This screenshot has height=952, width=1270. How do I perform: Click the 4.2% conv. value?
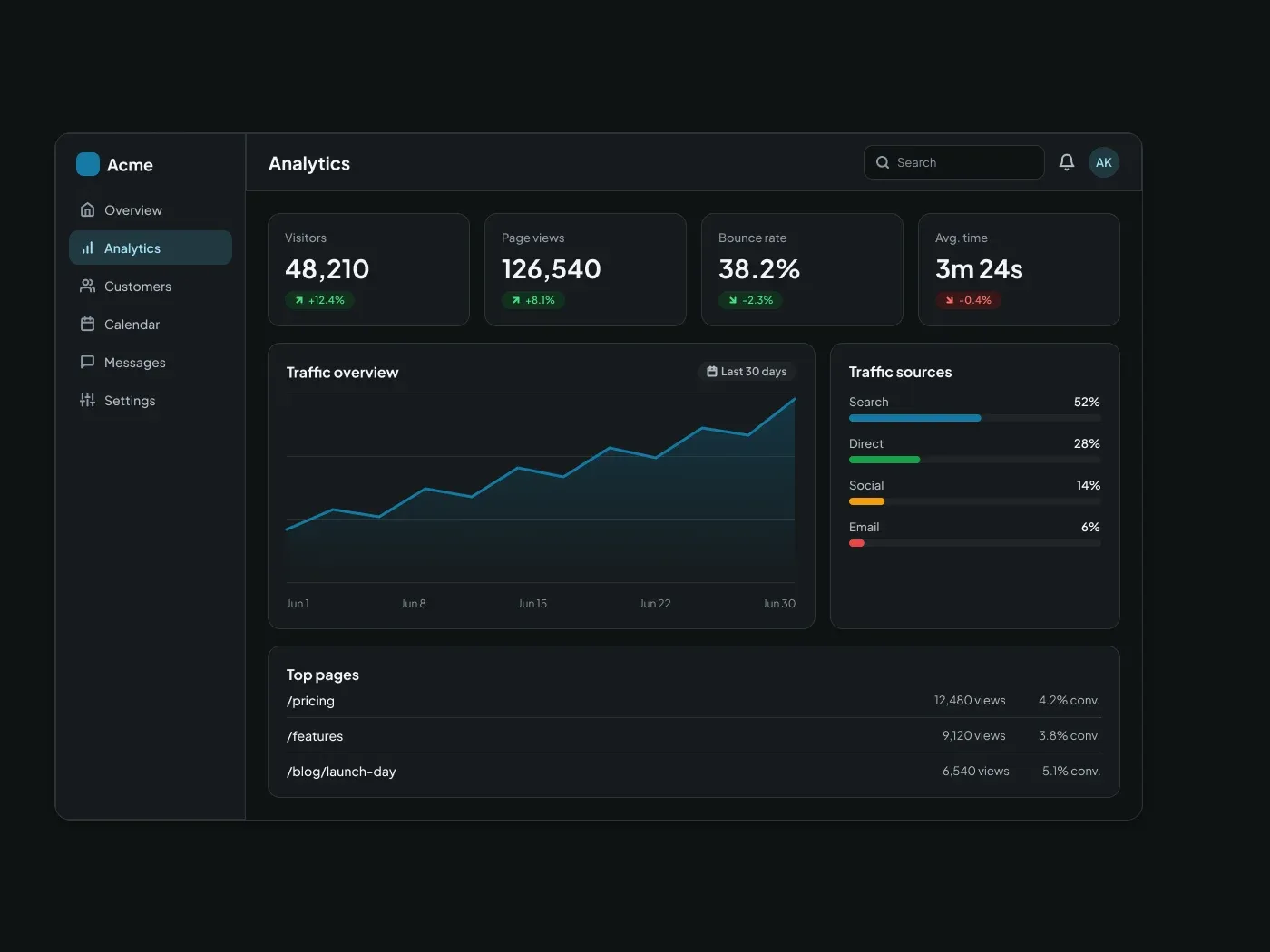(x=1070, y=700)
